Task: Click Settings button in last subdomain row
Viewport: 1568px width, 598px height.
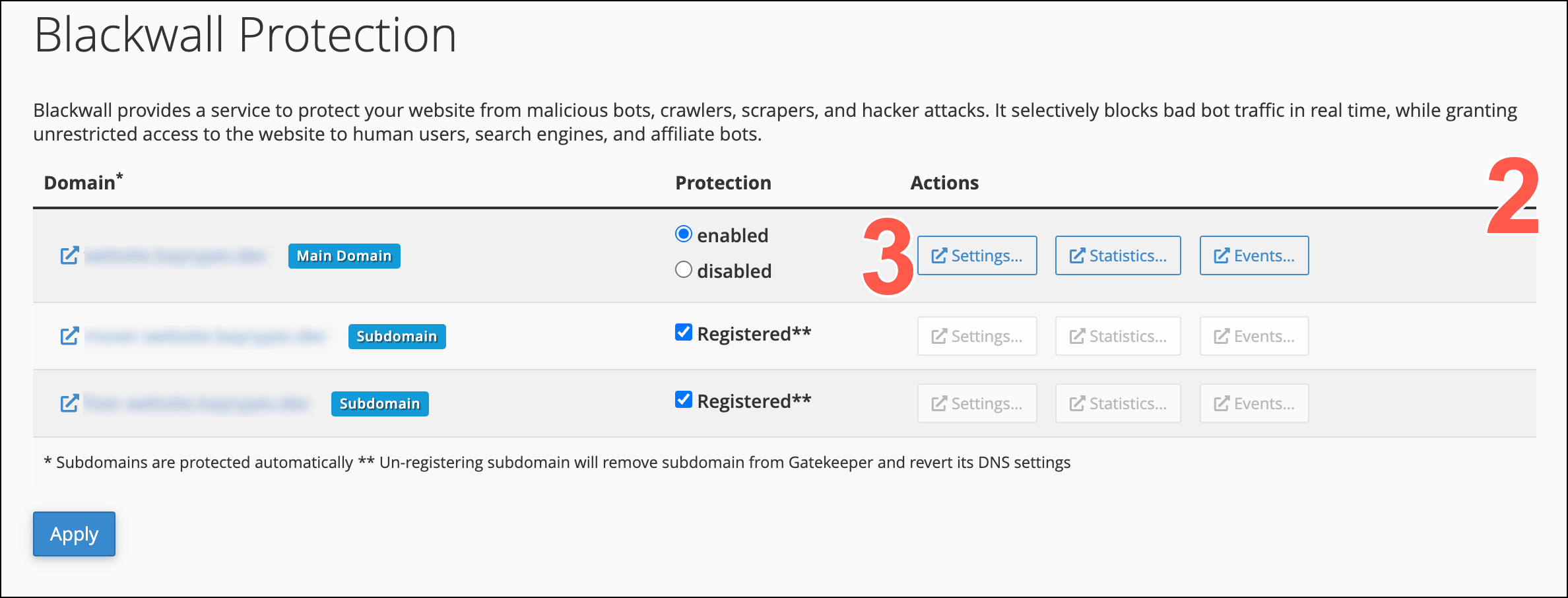Action: point(977,403)
